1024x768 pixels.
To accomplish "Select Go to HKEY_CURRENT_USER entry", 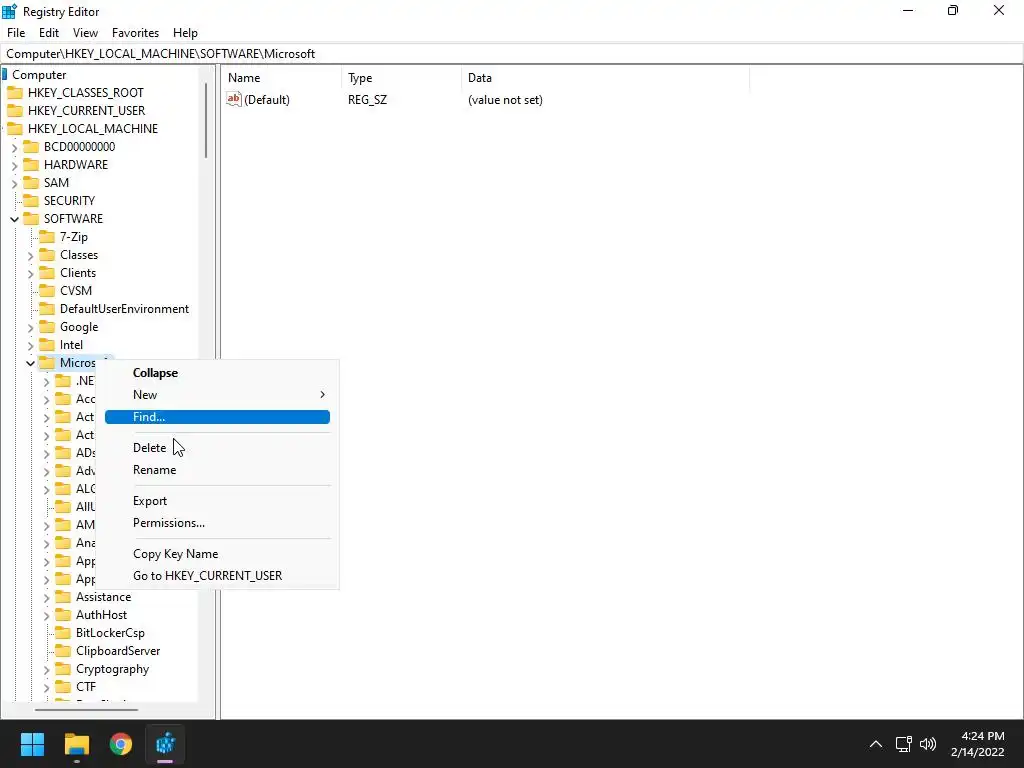I will click(217, 575).
